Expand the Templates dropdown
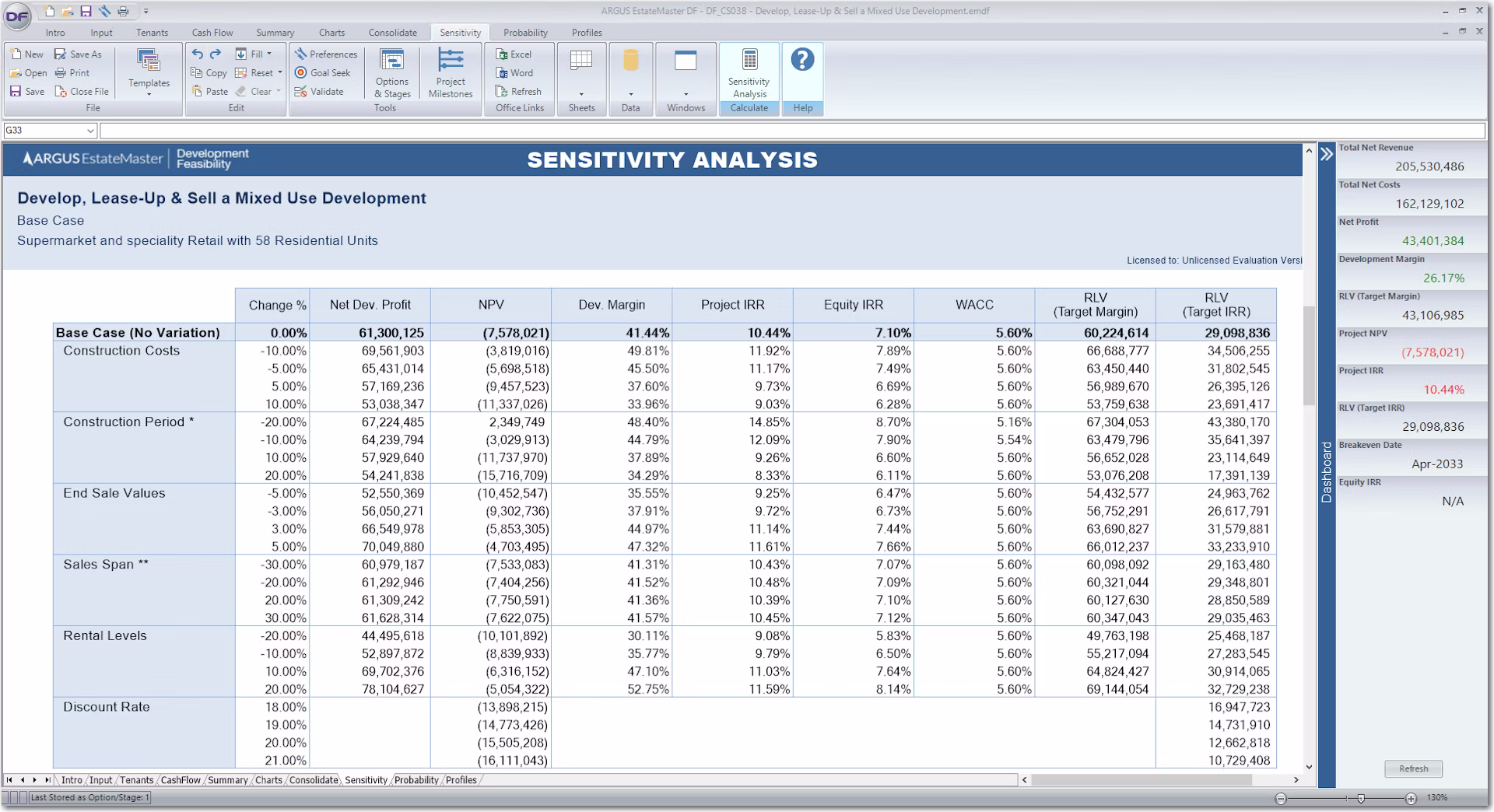This screenshot has height=812, width=1494. 149,93
